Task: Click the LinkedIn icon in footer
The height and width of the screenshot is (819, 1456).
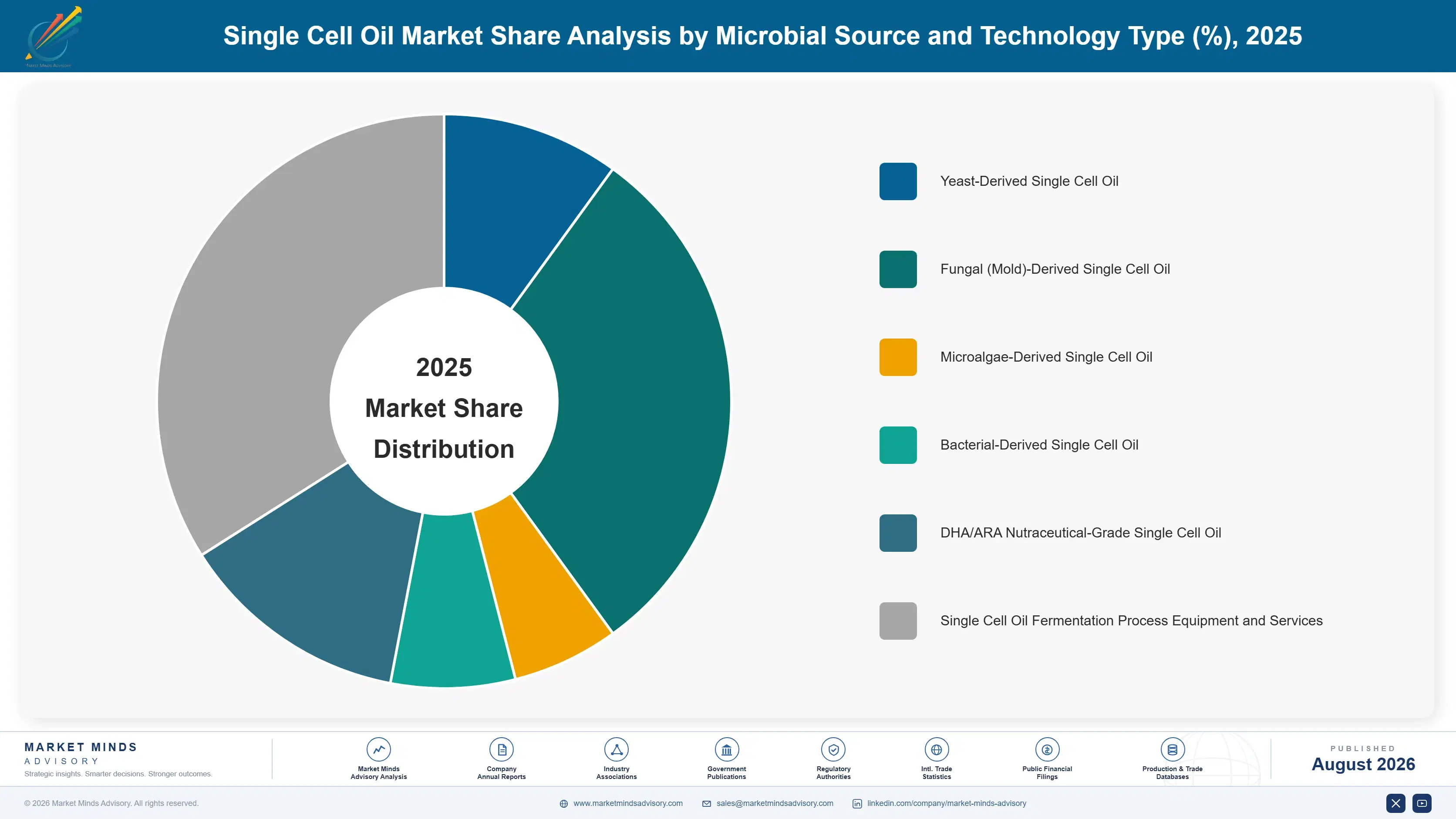Action: 857,804
